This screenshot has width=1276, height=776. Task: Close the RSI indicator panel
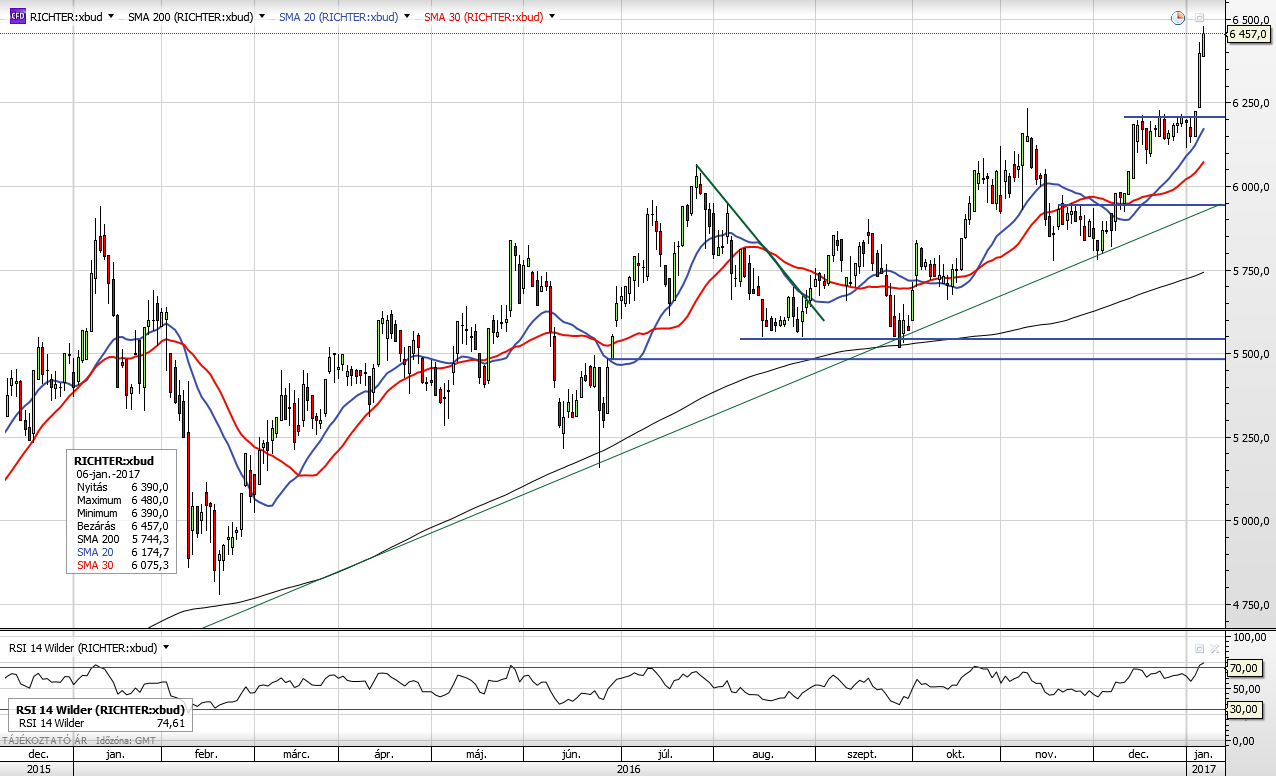coord(1215,648)
